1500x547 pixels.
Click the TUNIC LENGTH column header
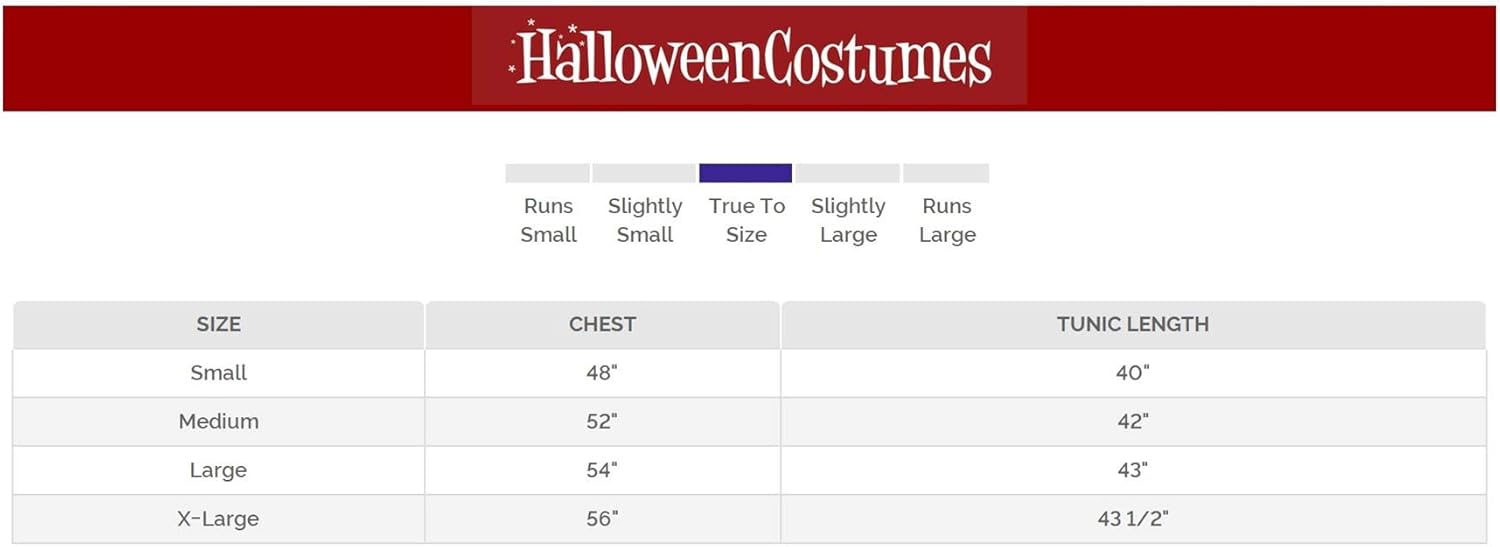pos(1132,324)
